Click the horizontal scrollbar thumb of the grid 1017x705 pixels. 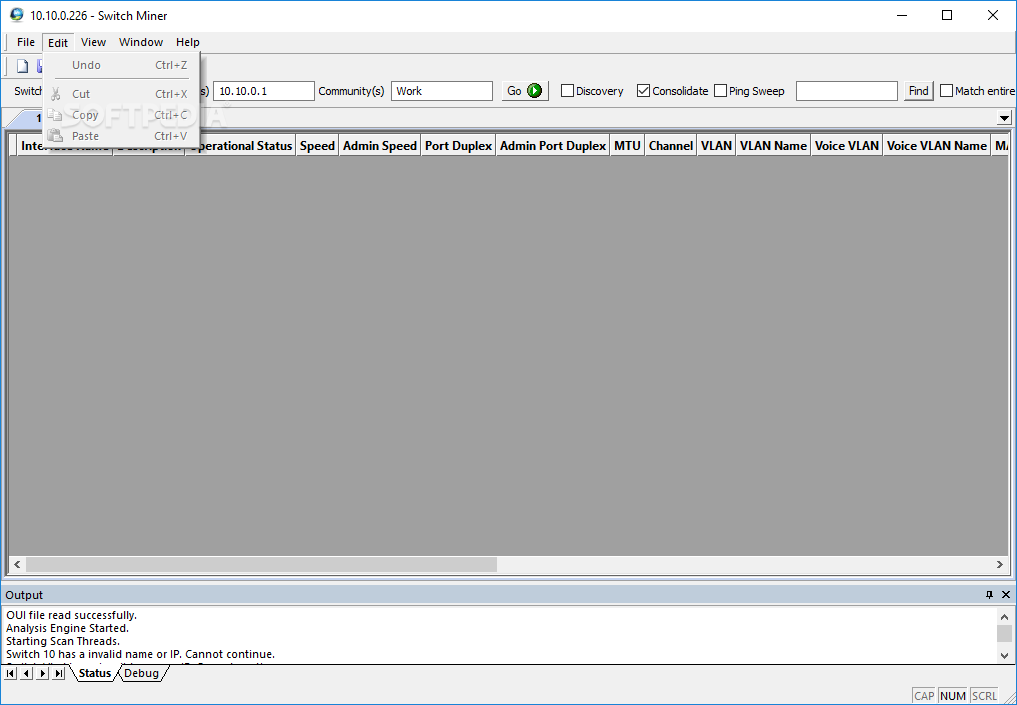coord(261,564)
